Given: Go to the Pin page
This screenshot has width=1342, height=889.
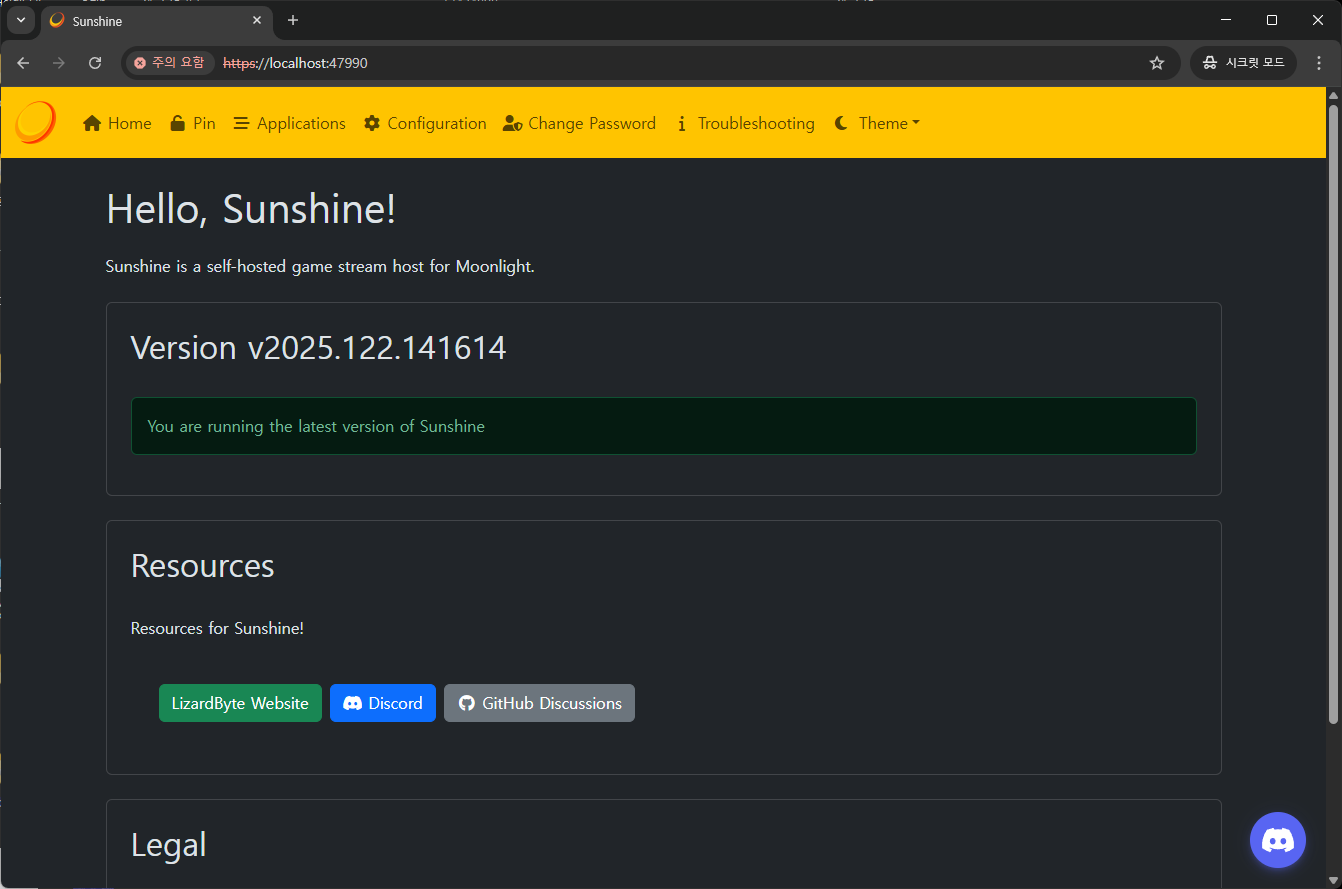Looking at the screenshot, I should (x=193, y=123).
